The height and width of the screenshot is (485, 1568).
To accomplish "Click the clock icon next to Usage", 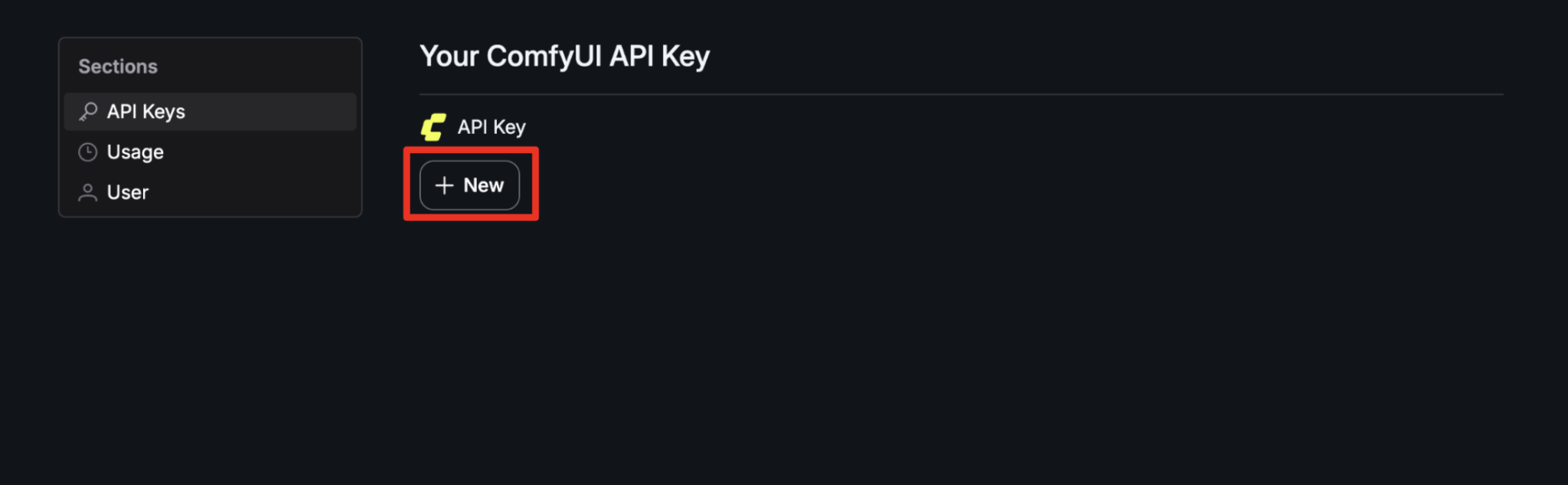I will (x=88, y=152).
